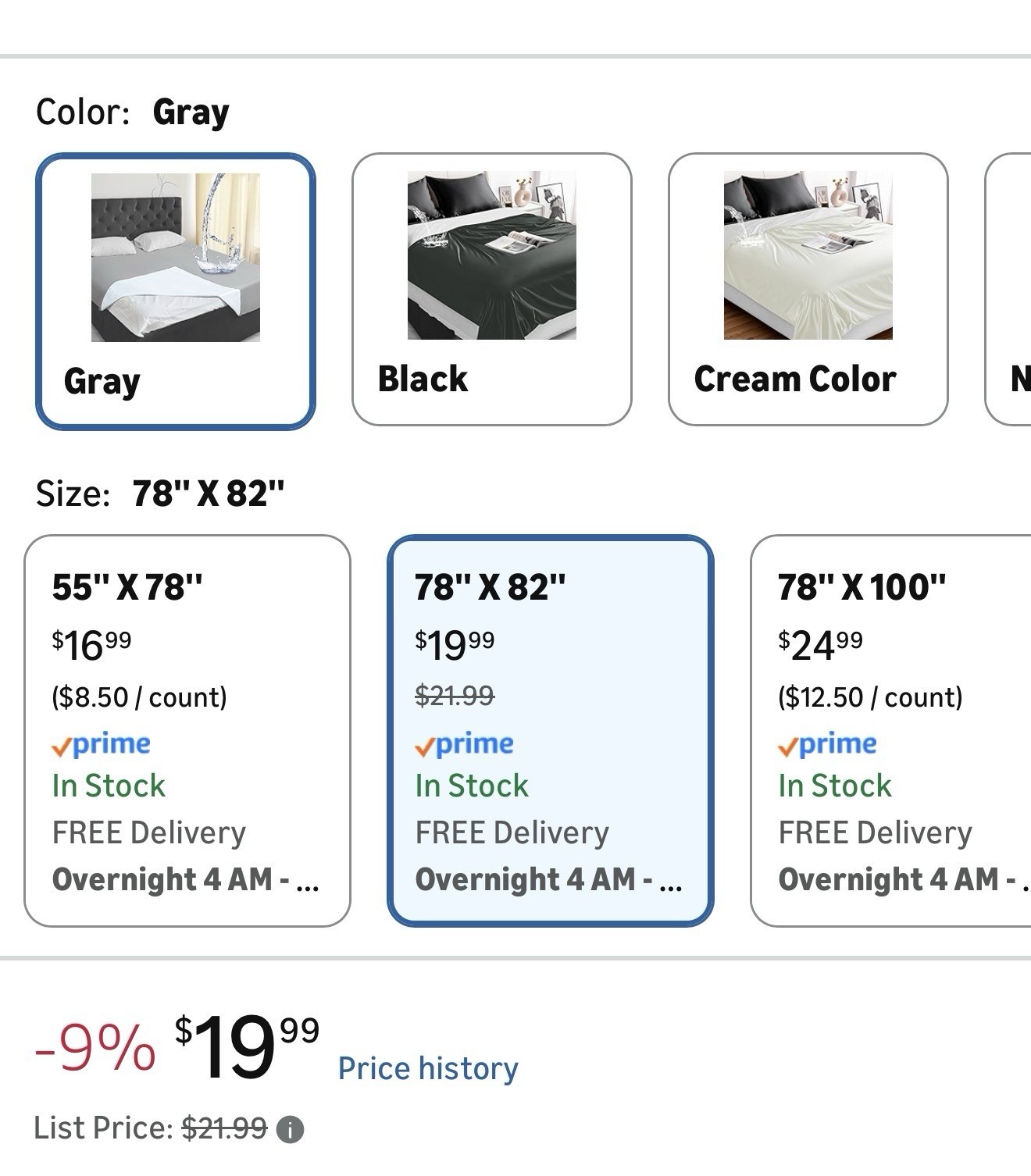This screenshot has width=1031, height=1176.
Task: Choose the Black color swatch
Action: pyautogui.click(x=491, y=289)
